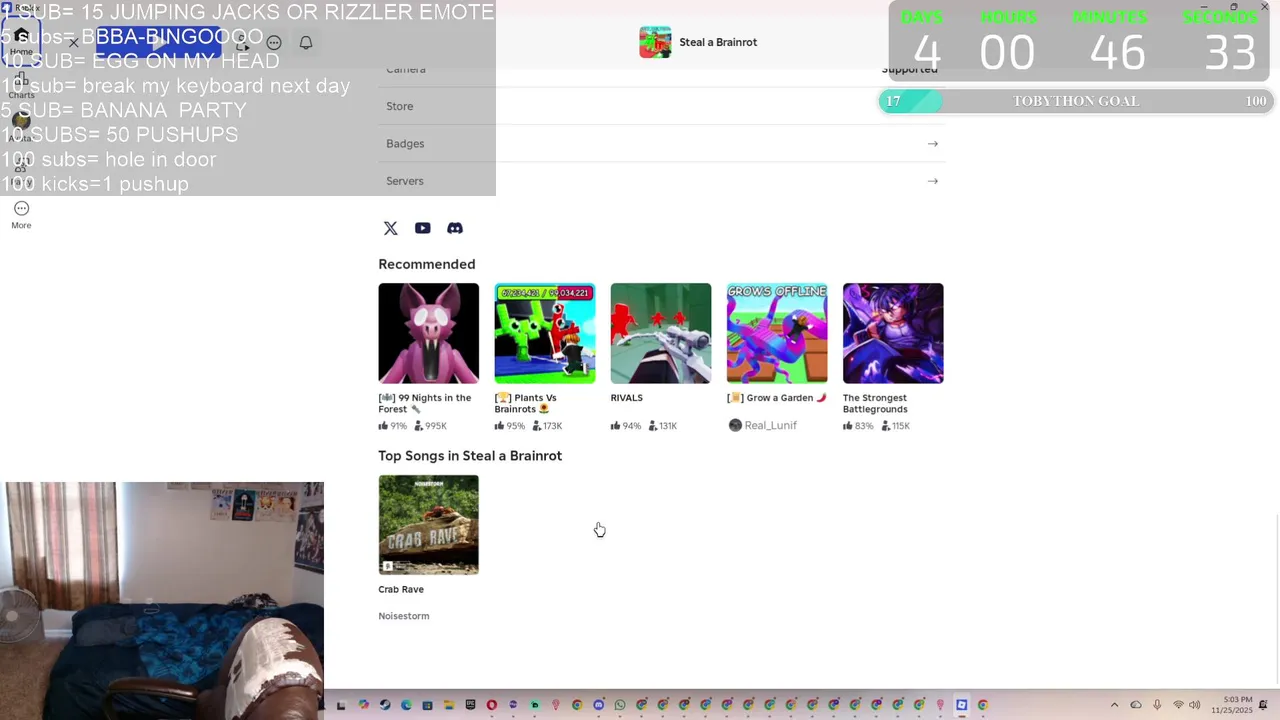Open Real_Lunif creator profile link
Image resolution: width=1280 pixels, height=720 pixels.
pos(762,425)
